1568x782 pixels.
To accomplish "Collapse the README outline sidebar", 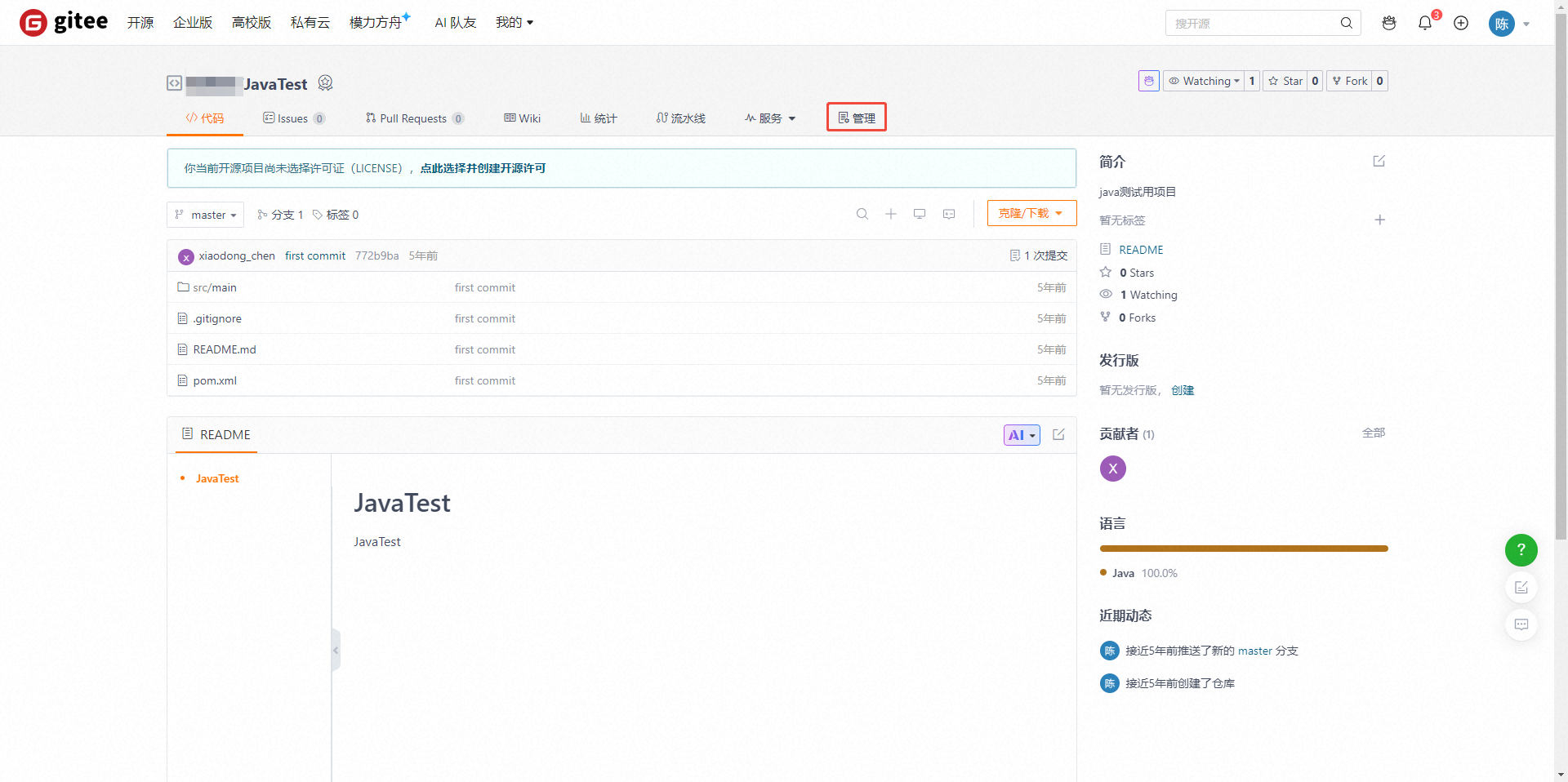I will pyautogui.click(x=336, y=651).
